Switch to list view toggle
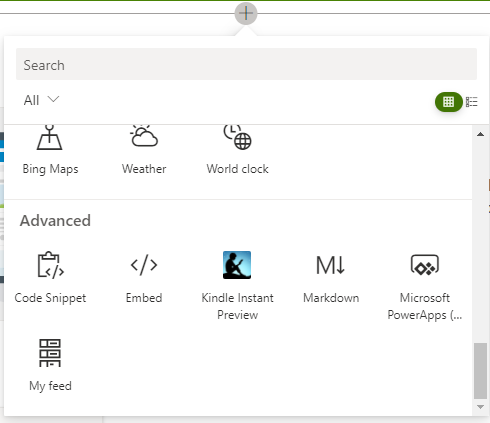The image size is (490, 423). point(472,102)
